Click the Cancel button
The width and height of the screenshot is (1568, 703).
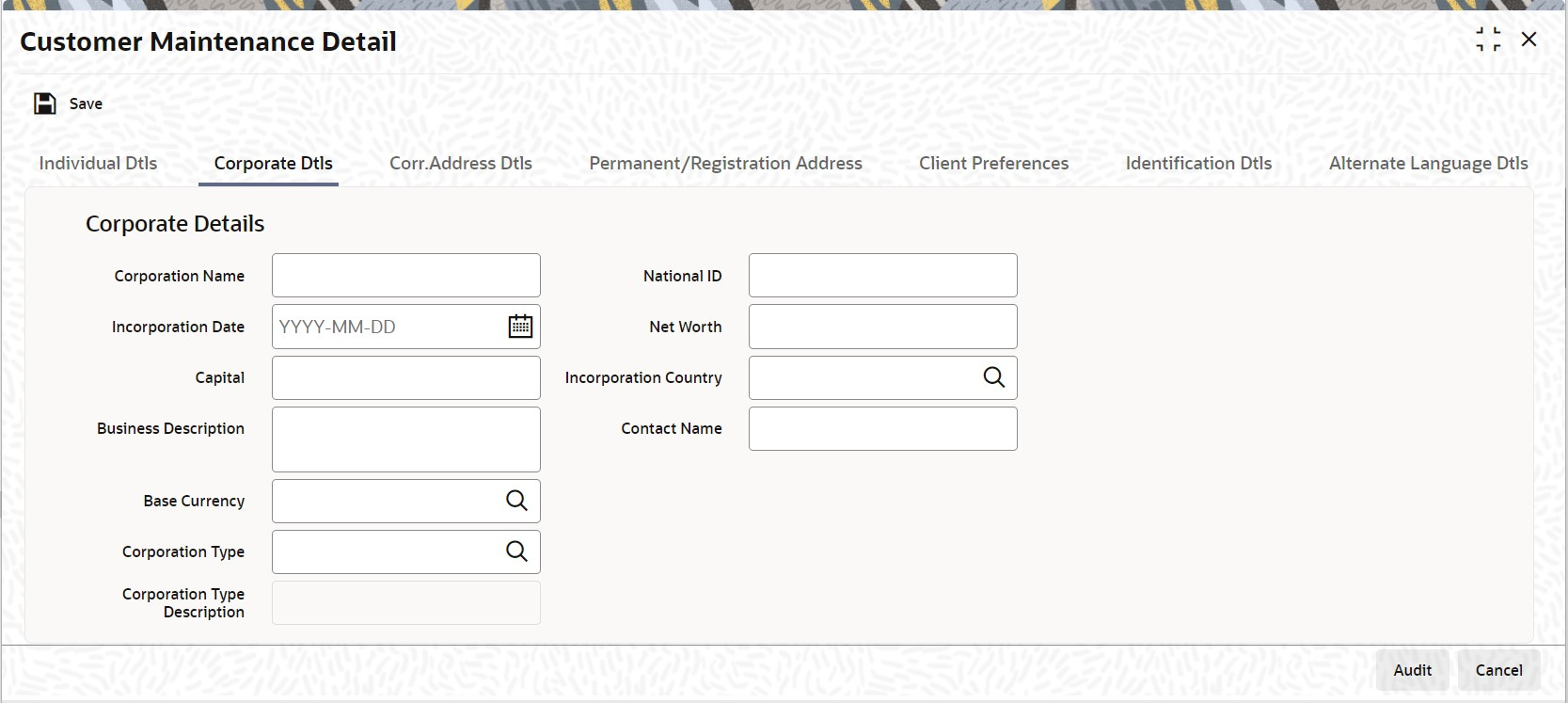coord(1498,670)
